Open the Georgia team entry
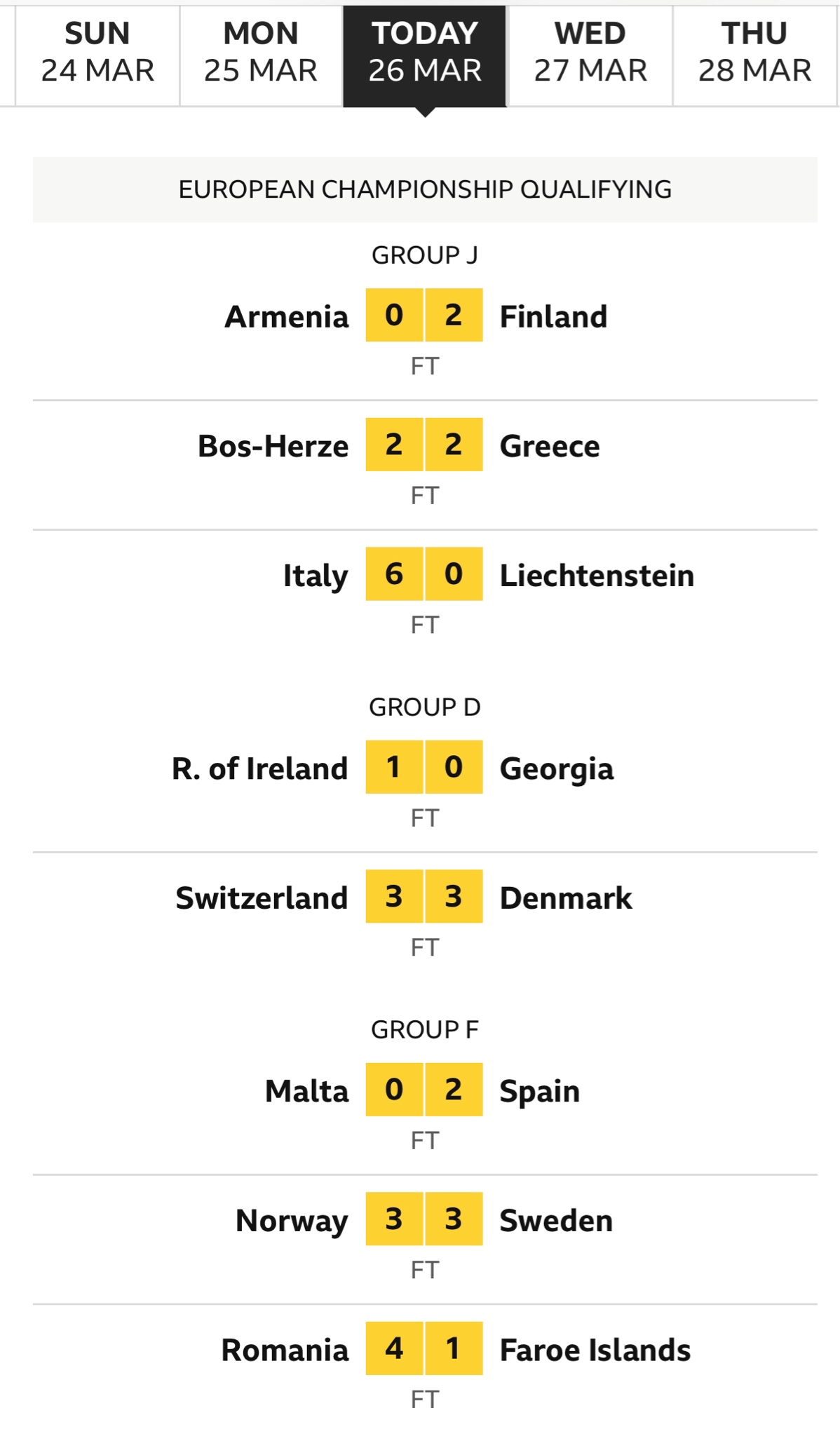Screen dimensions: 840x1436 (x=557, y=769)
